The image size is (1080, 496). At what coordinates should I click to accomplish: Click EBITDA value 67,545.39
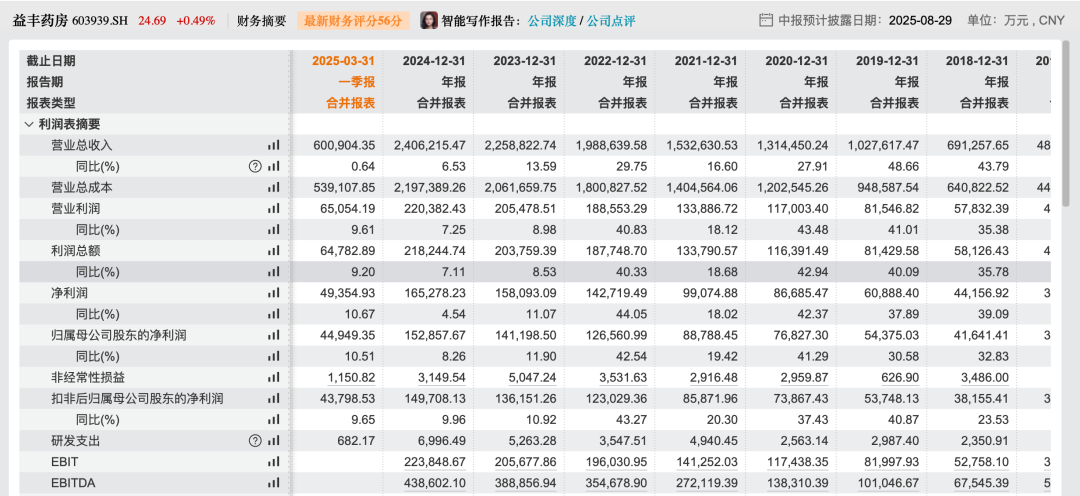[984, 484]
